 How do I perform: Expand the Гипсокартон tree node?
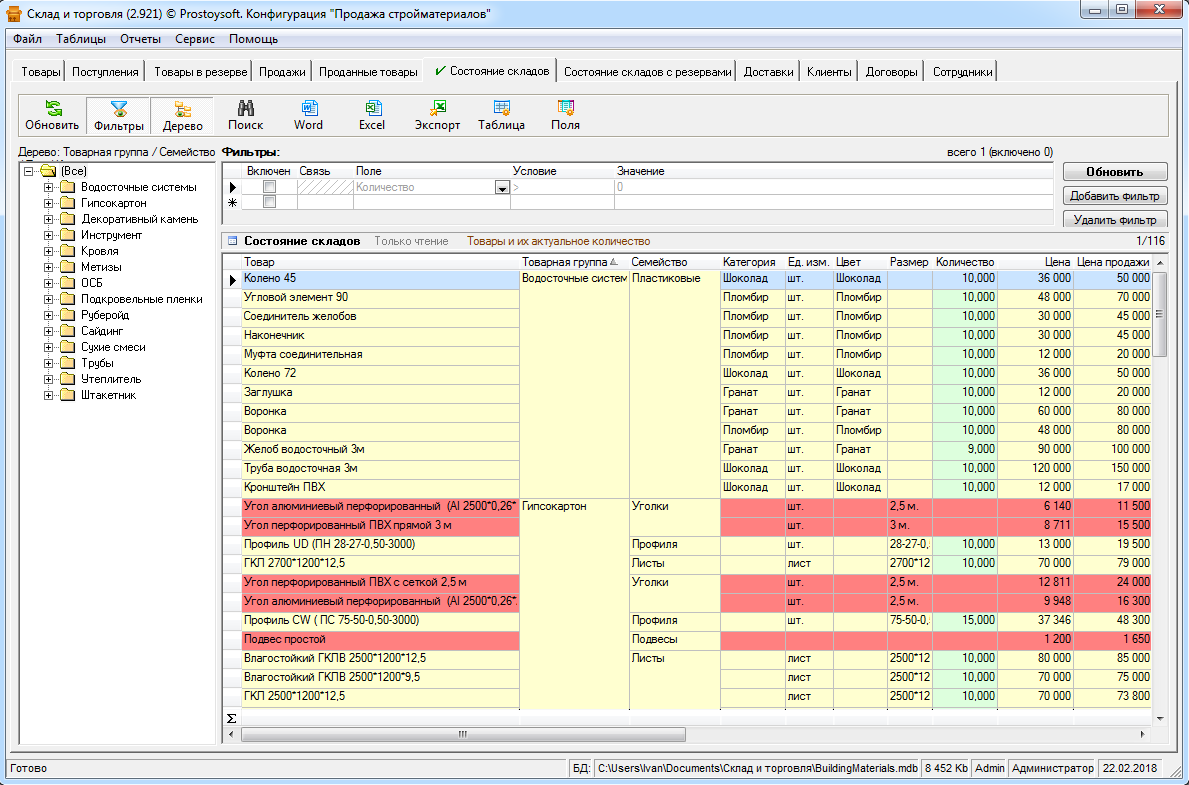(x=48, y=203)
